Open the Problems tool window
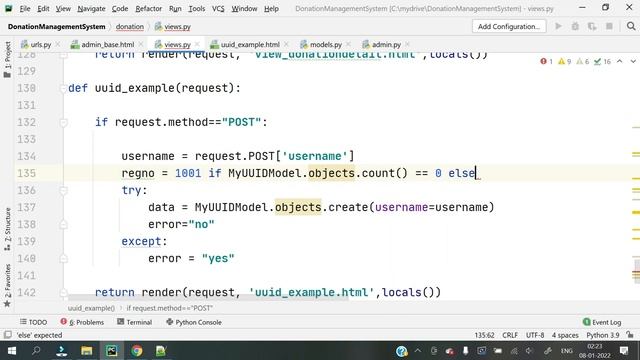The width and height of the screenshot is (640, 360). 82,322
